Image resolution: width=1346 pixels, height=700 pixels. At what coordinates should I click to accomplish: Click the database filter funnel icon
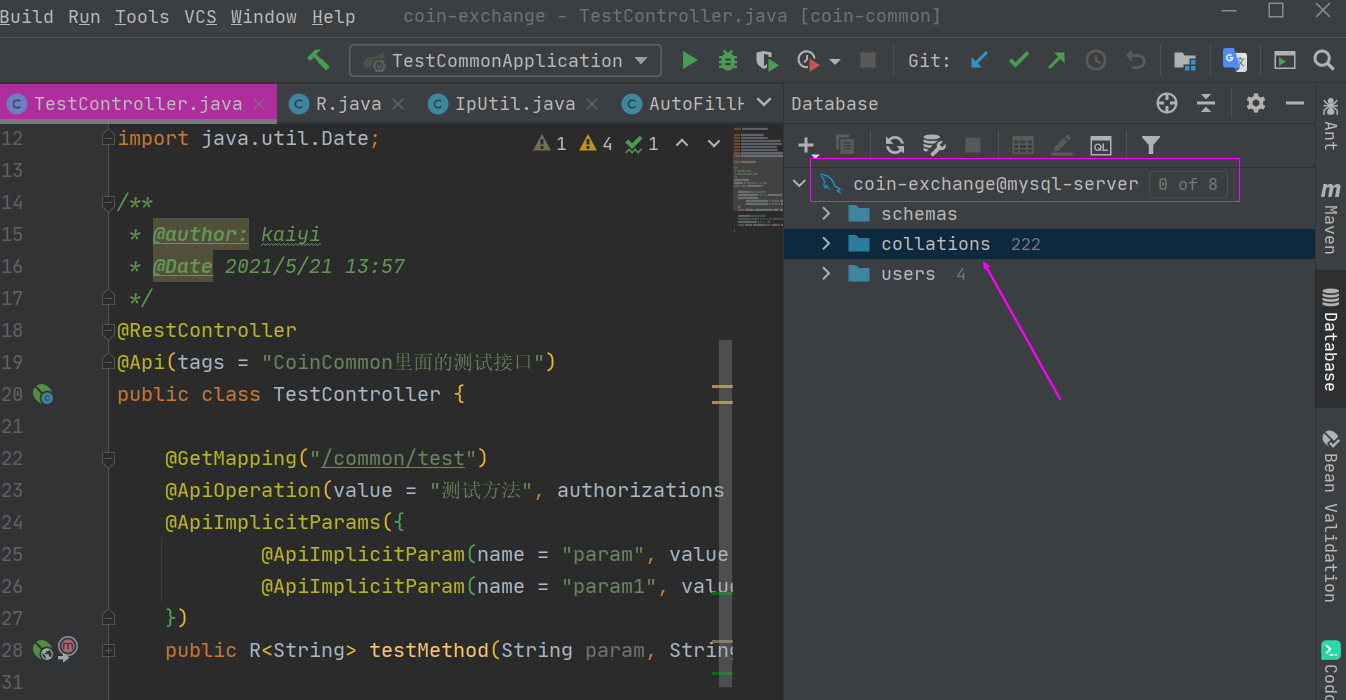coord(1150,145)
